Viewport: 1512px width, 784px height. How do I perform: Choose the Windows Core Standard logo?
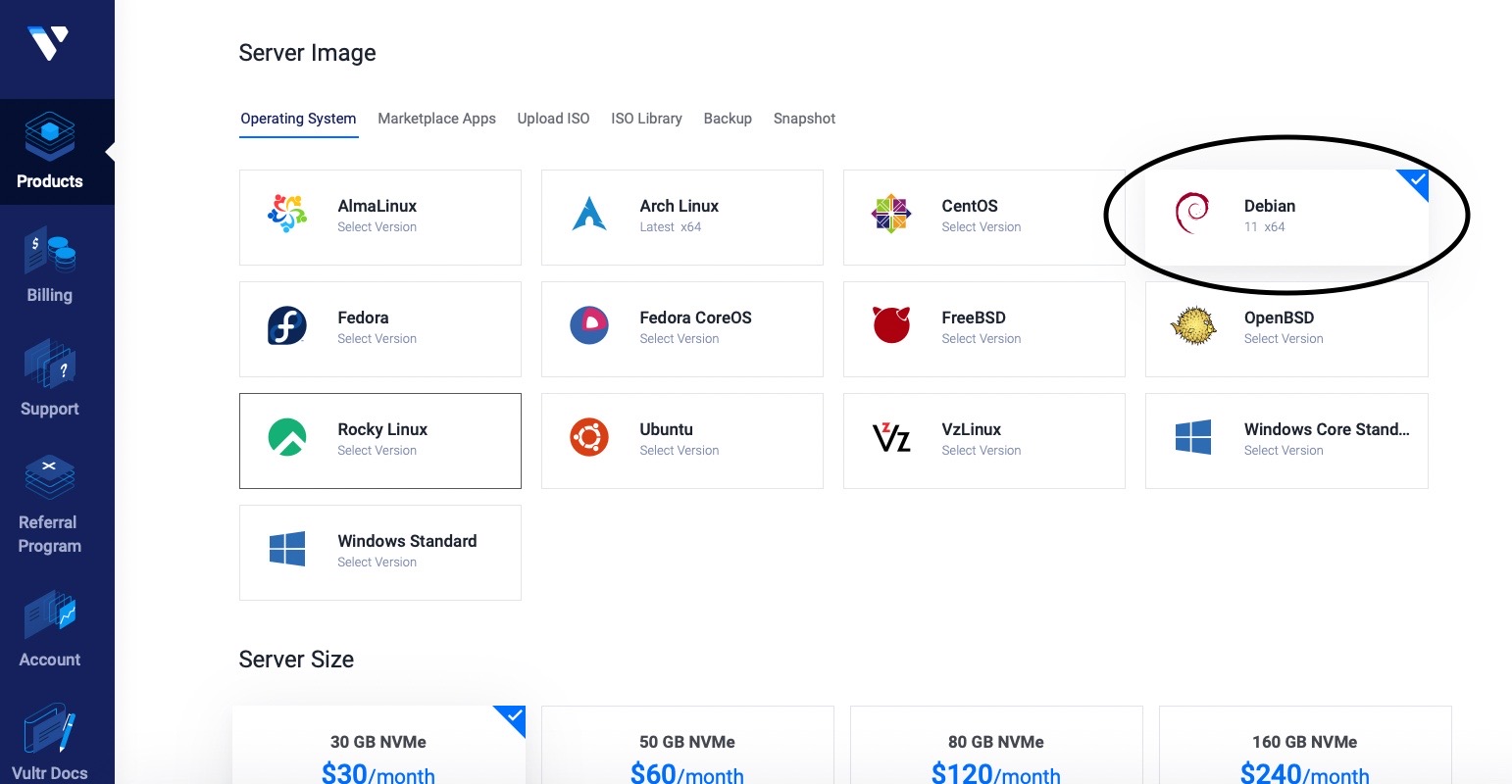(1193, 437)
